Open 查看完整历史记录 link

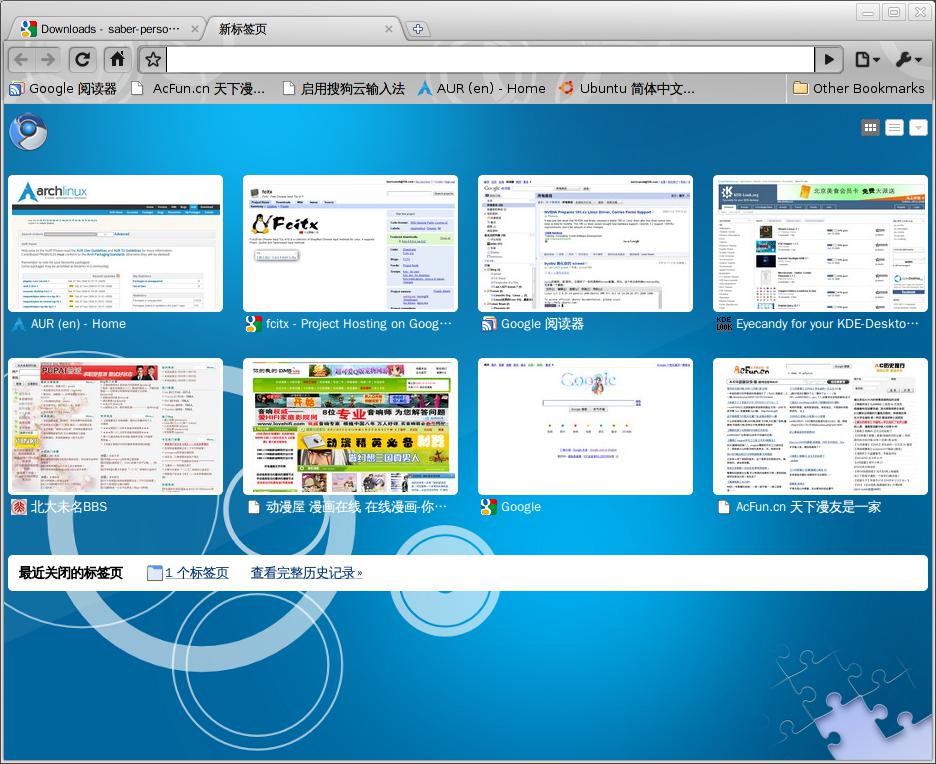(x=306, y=573)
